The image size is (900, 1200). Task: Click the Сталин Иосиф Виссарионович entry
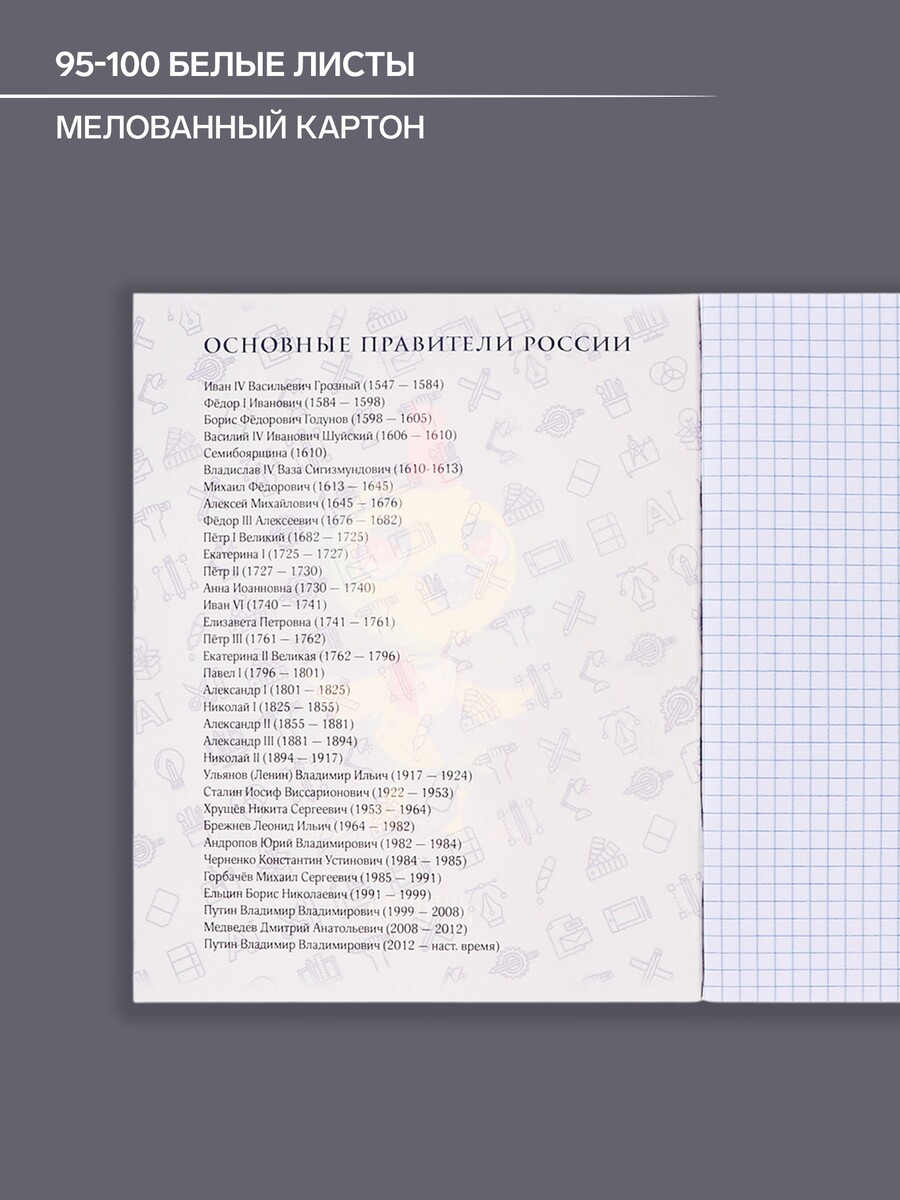coord(328,792)
